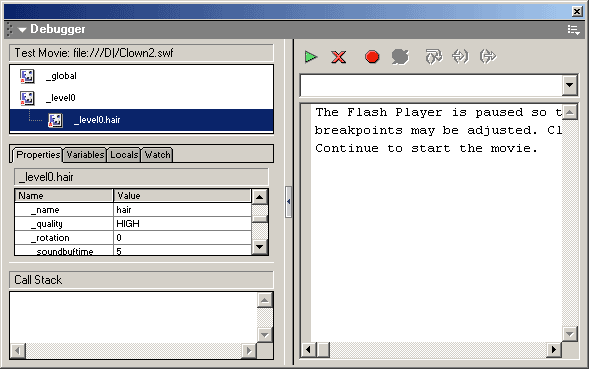
Task: Click the Call Stack scroll up arrow
Action: (264, 300)
